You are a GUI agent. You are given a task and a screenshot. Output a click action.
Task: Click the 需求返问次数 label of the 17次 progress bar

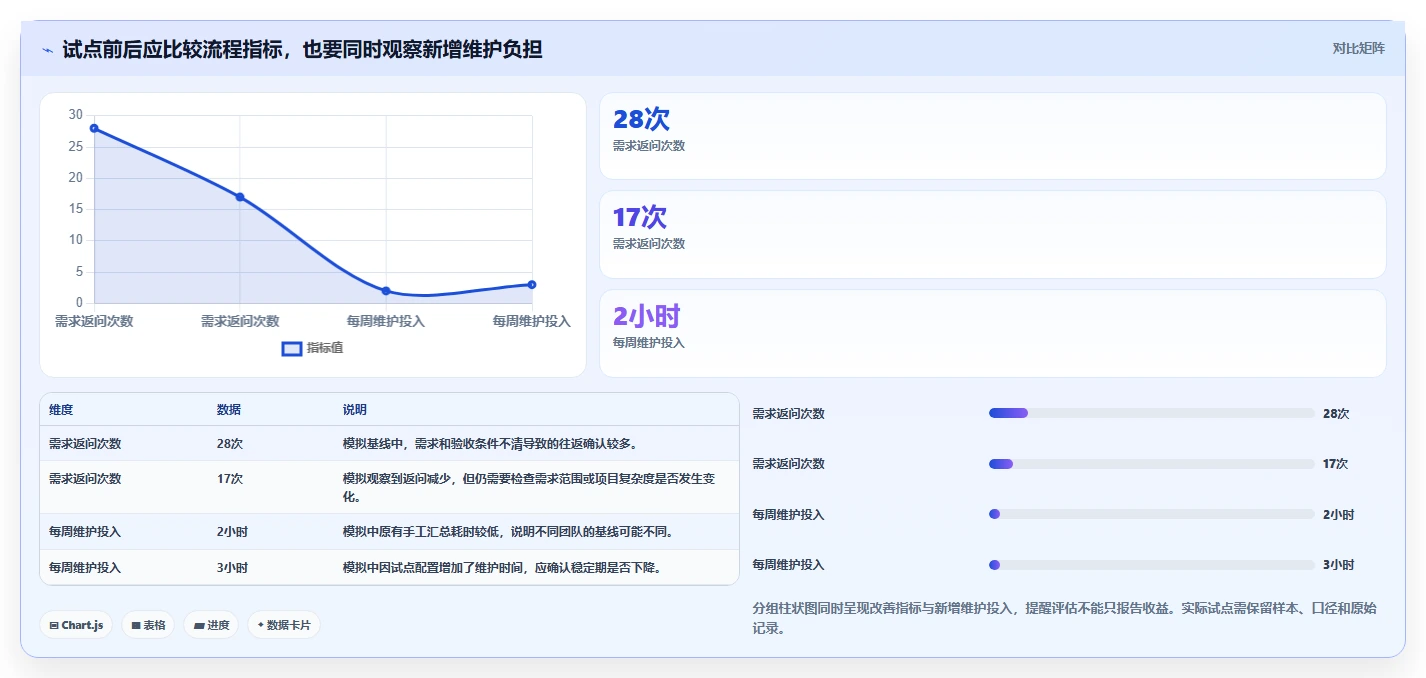[789, 464]
